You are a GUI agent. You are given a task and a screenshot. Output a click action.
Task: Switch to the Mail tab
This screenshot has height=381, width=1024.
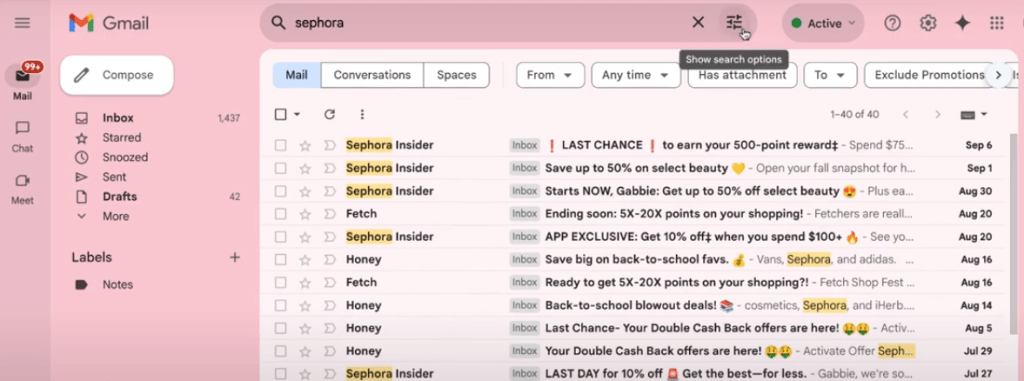(x=296, y=75)
